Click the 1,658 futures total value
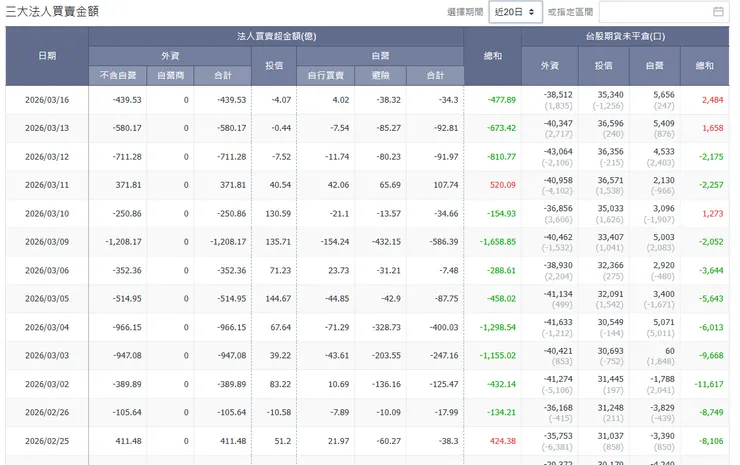 713,128
